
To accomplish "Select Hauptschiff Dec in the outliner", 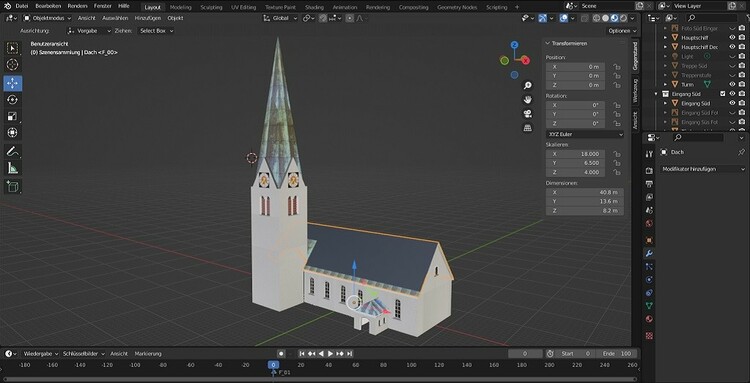I will coord(699,47).
